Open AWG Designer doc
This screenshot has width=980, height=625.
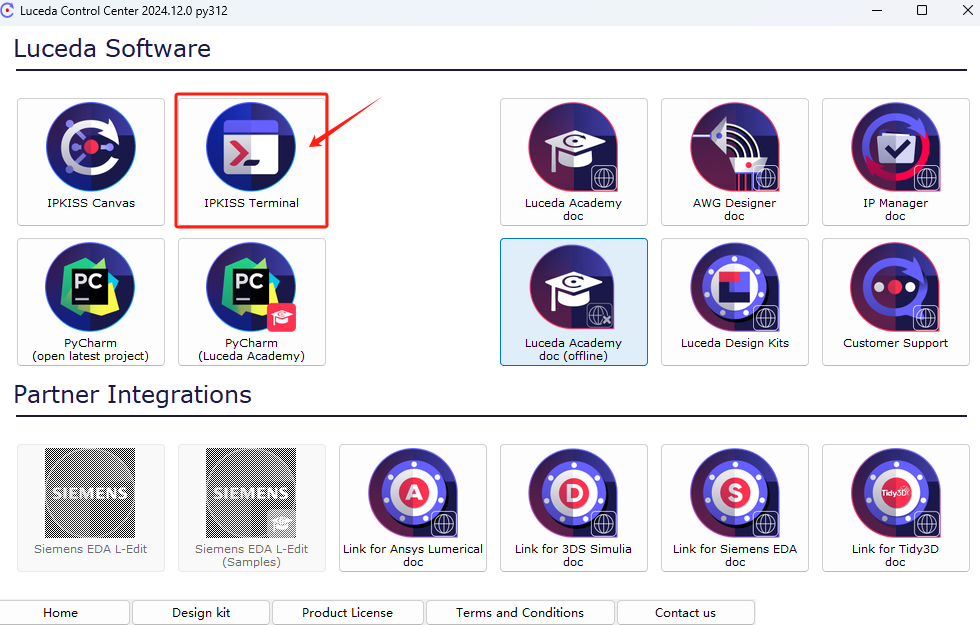734,162
